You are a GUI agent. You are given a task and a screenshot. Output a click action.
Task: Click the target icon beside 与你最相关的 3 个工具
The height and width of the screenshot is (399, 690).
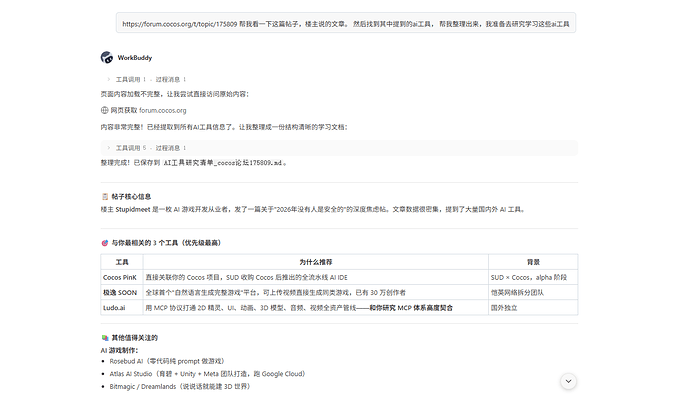point(105,243)
